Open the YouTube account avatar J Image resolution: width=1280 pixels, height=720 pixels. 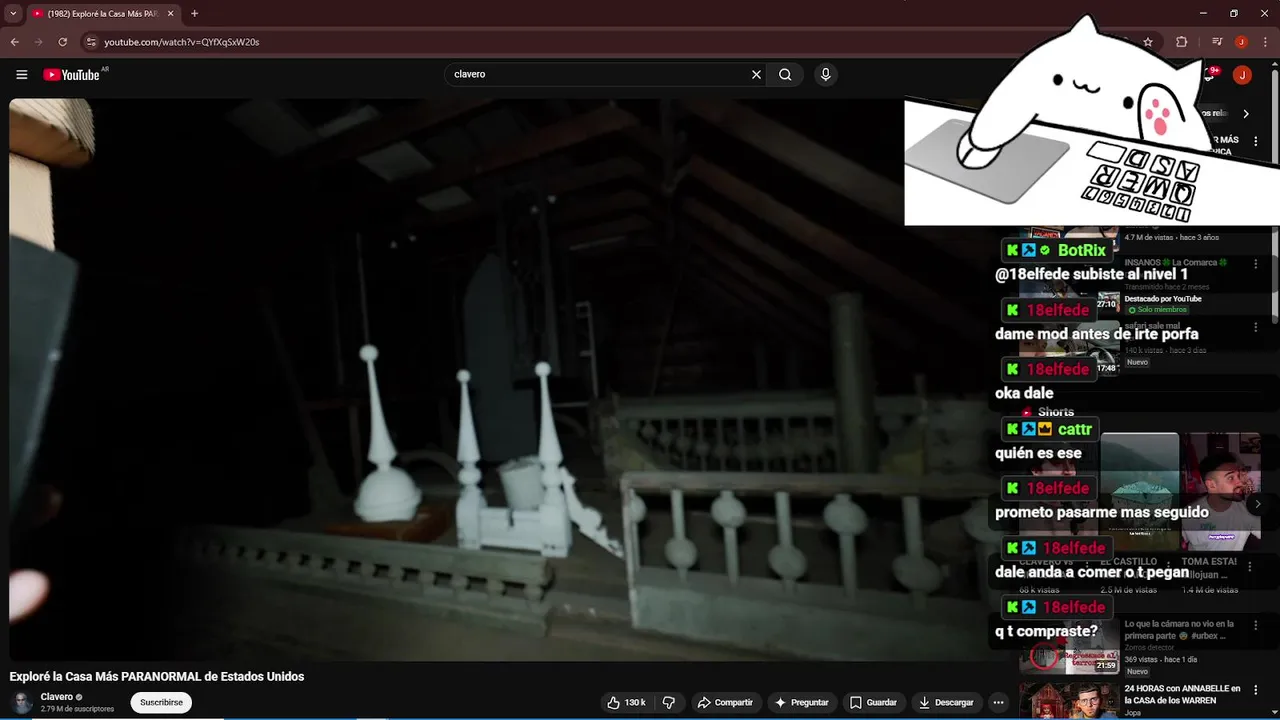1242,75
